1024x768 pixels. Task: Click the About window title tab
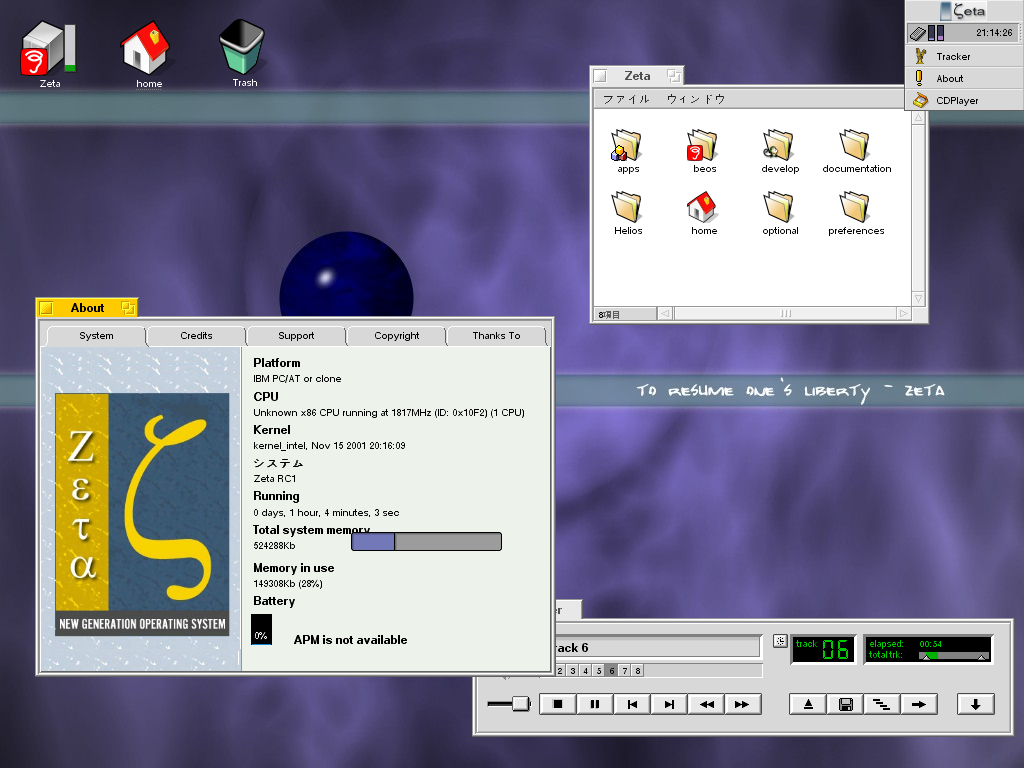point(87,308)
